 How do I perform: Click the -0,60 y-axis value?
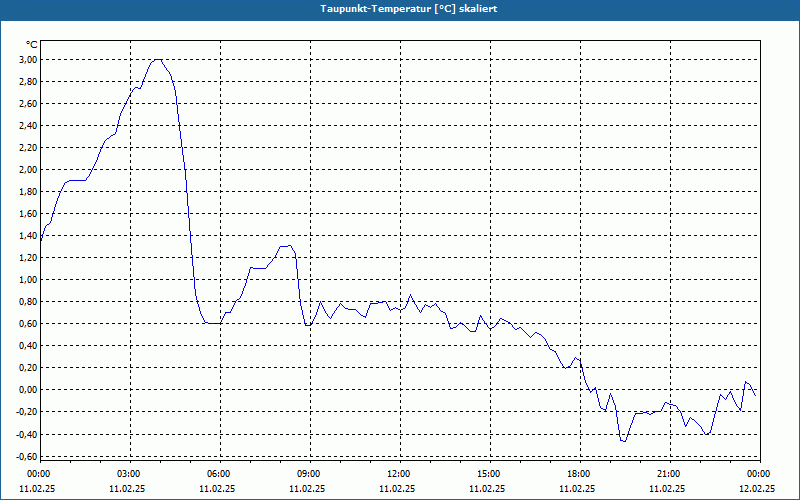[27, 456]
